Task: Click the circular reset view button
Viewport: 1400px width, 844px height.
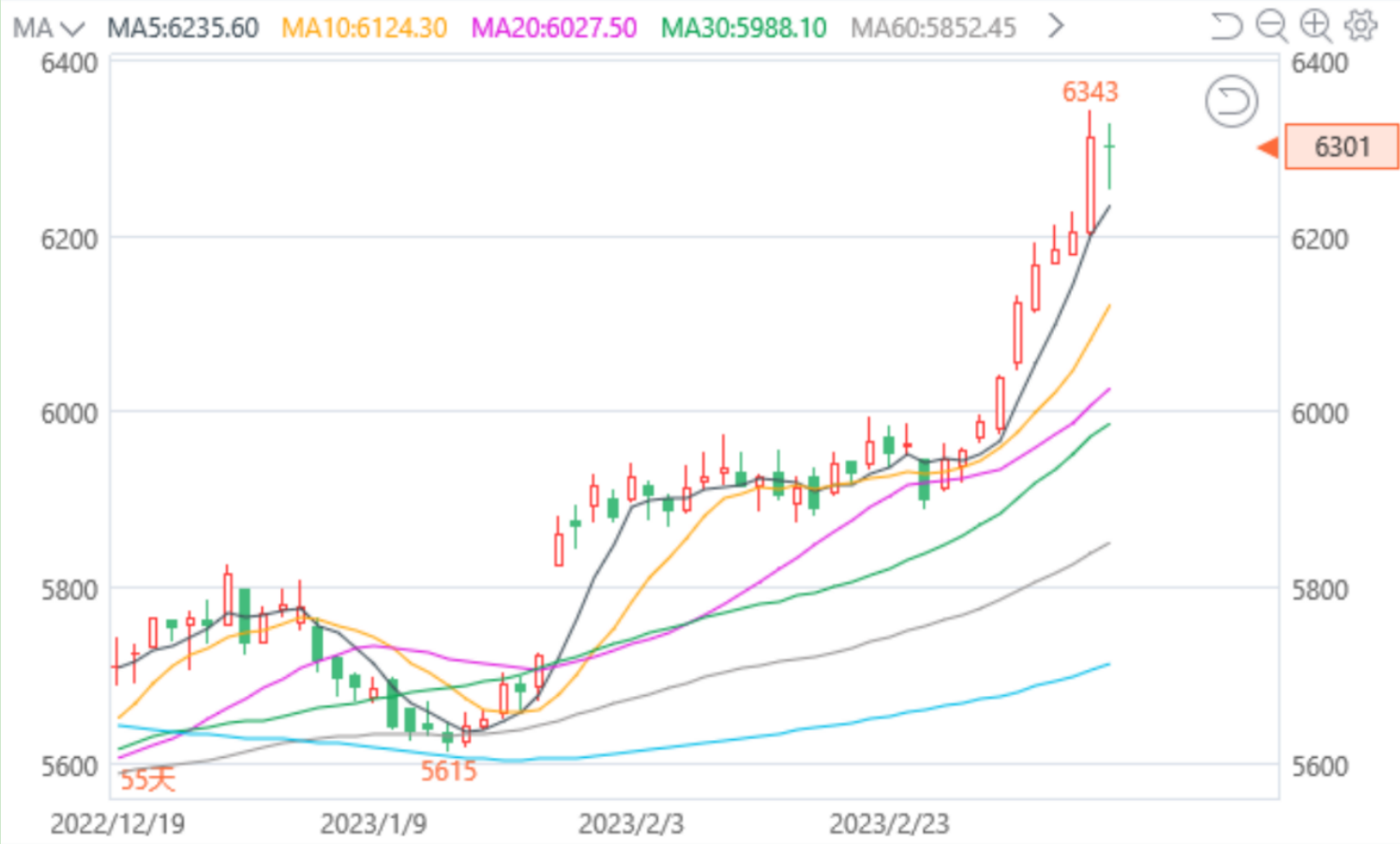Action: point(1231,101)
